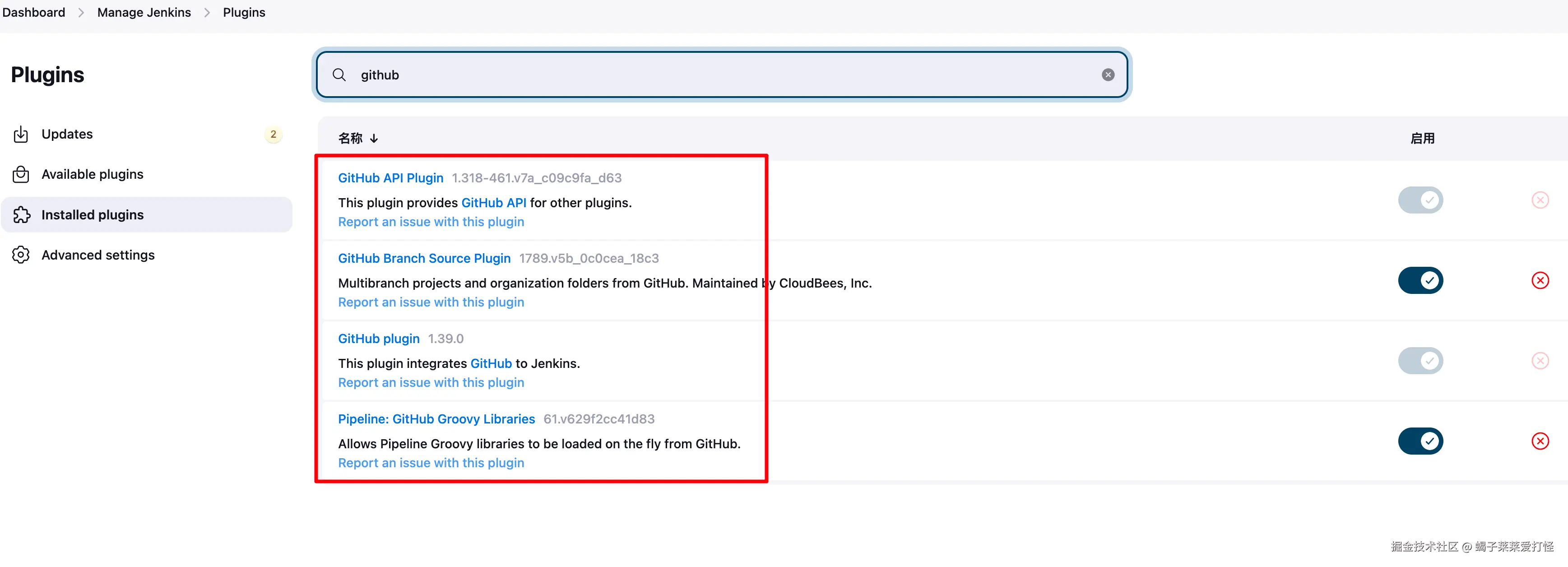This screenshot has width=1568, height=567.
Task: Clear the github search text
Action: click(1108, 75)
